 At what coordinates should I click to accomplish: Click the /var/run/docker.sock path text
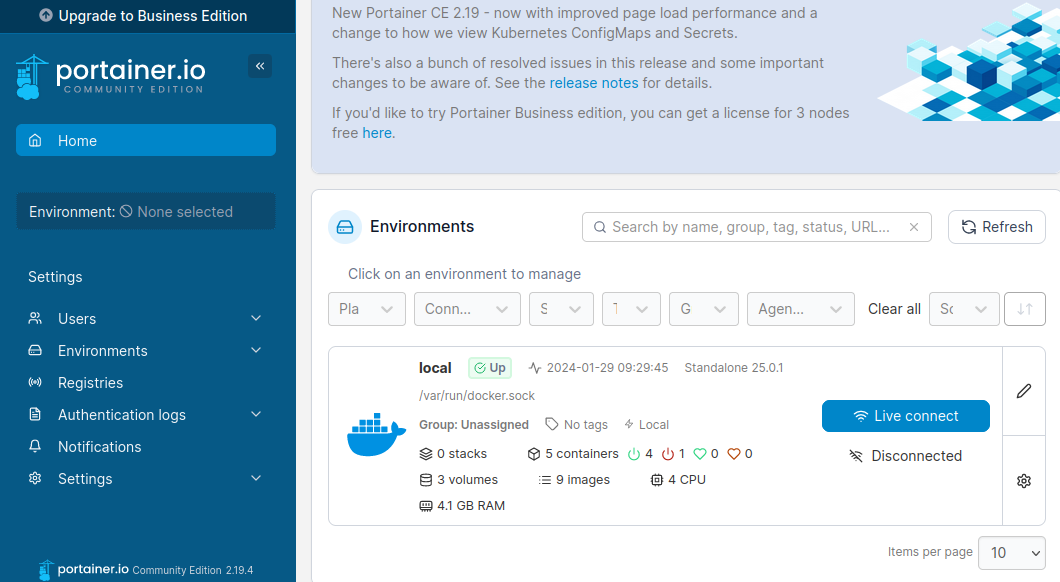point(477,395)
